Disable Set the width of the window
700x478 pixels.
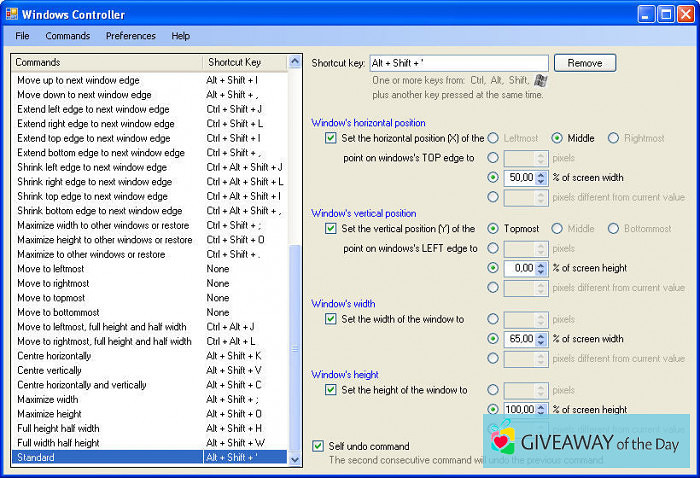[331, 319]
